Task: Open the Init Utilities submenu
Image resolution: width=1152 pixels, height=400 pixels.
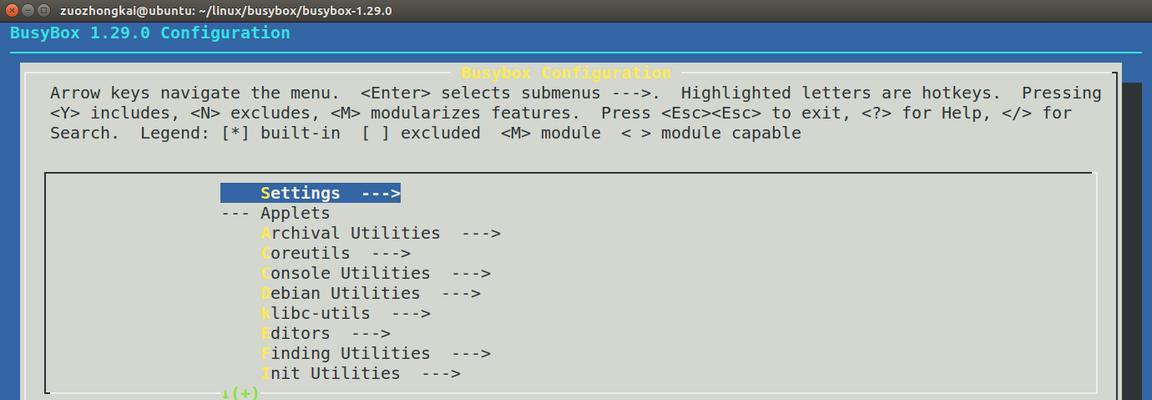Action: 360,374
